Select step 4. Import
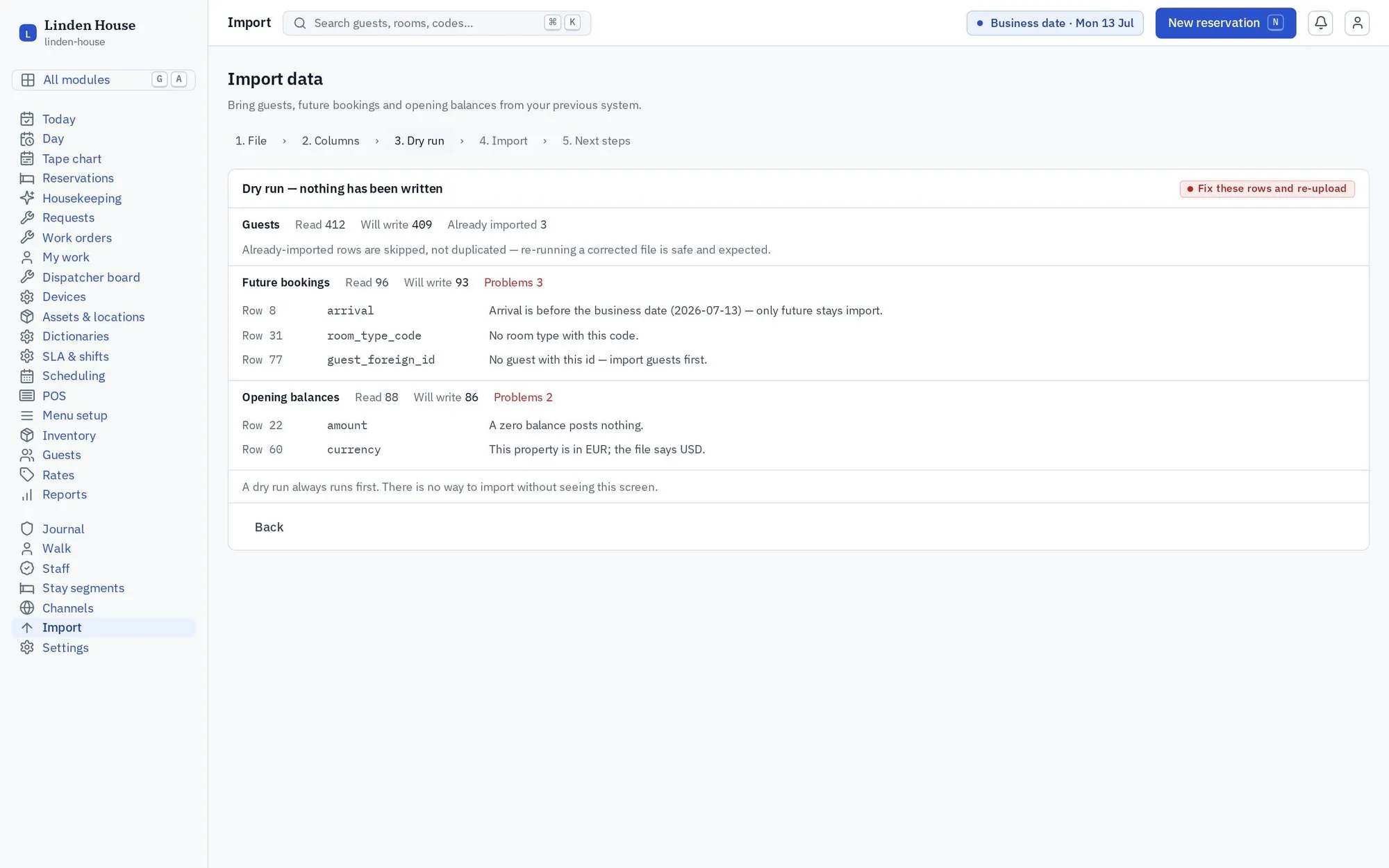 504,141
